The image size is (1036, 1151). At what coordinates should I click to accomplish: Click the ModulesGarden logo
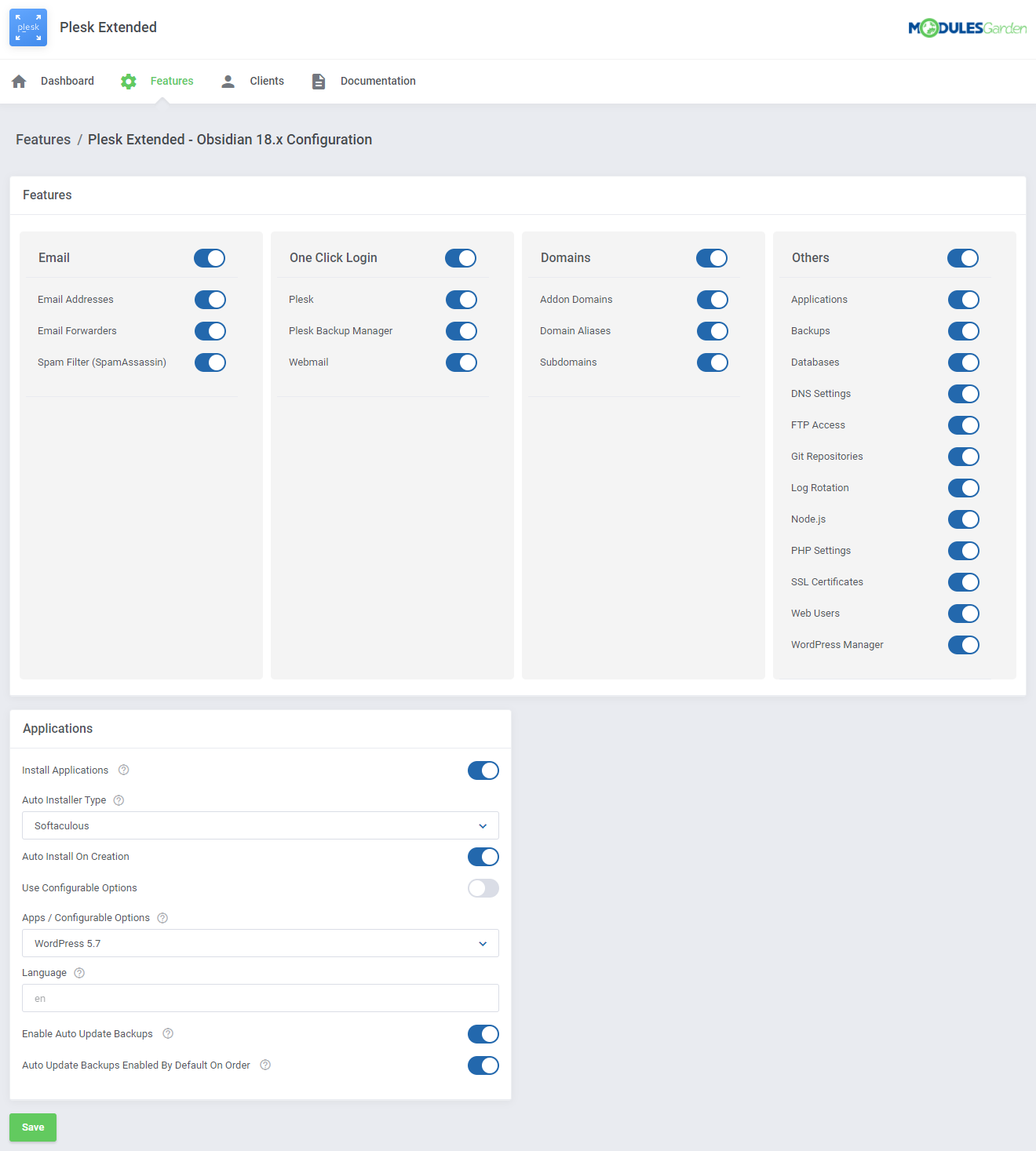pyautogui.click(x=967, y=28)
